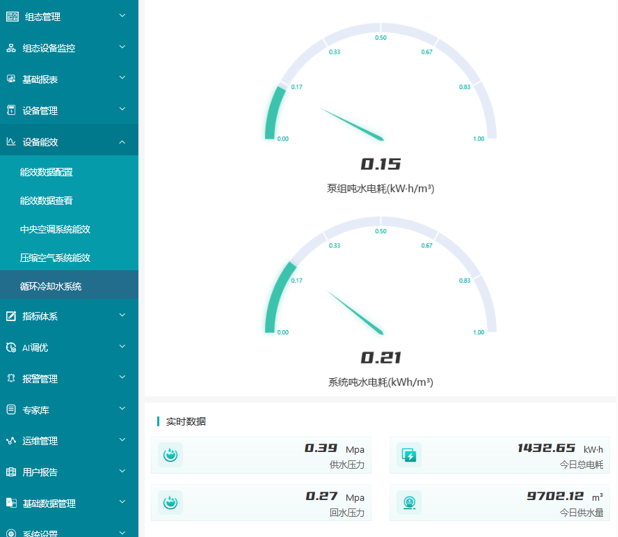618x537 pixels.
Task: Expand the 基础报表 chevron
Action: point(122,78)
